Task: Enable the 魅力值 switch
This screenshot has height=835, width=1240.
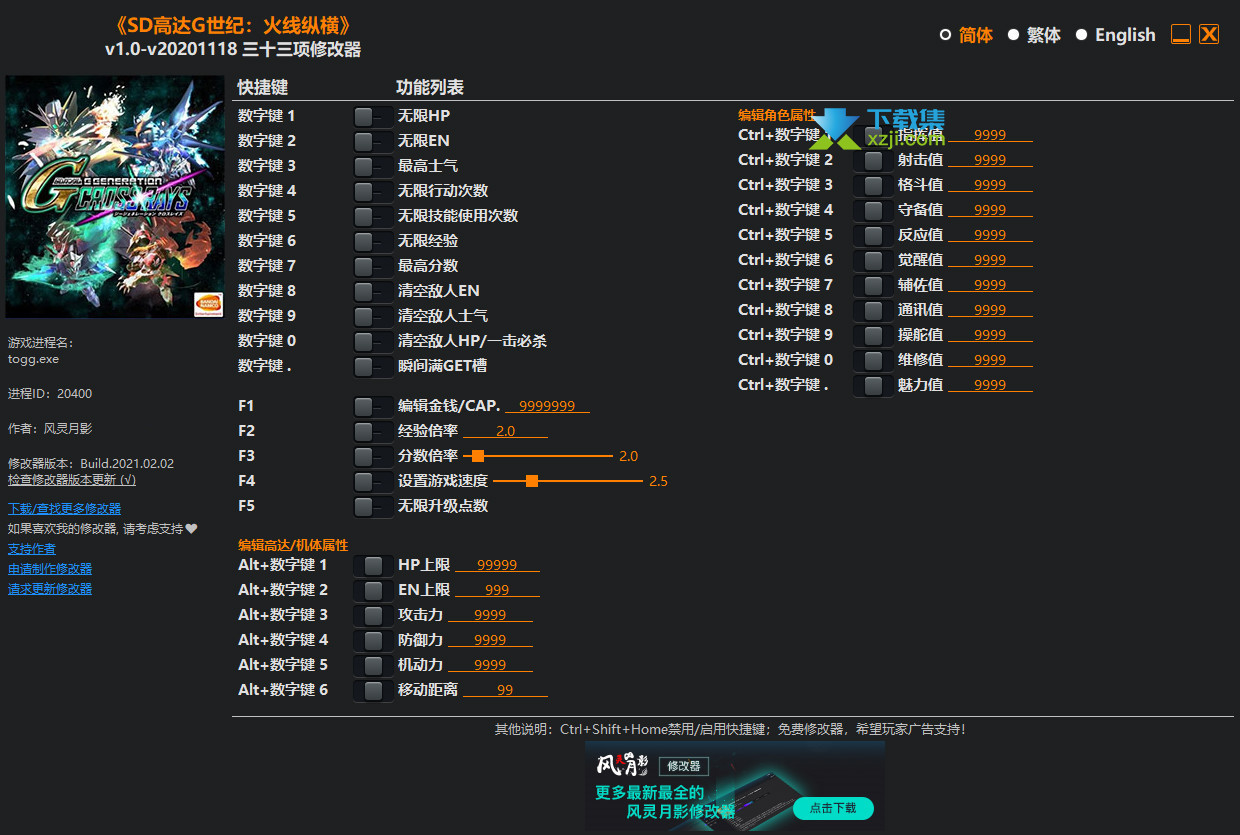Action: pyautogui.click(x=873, y=385)
